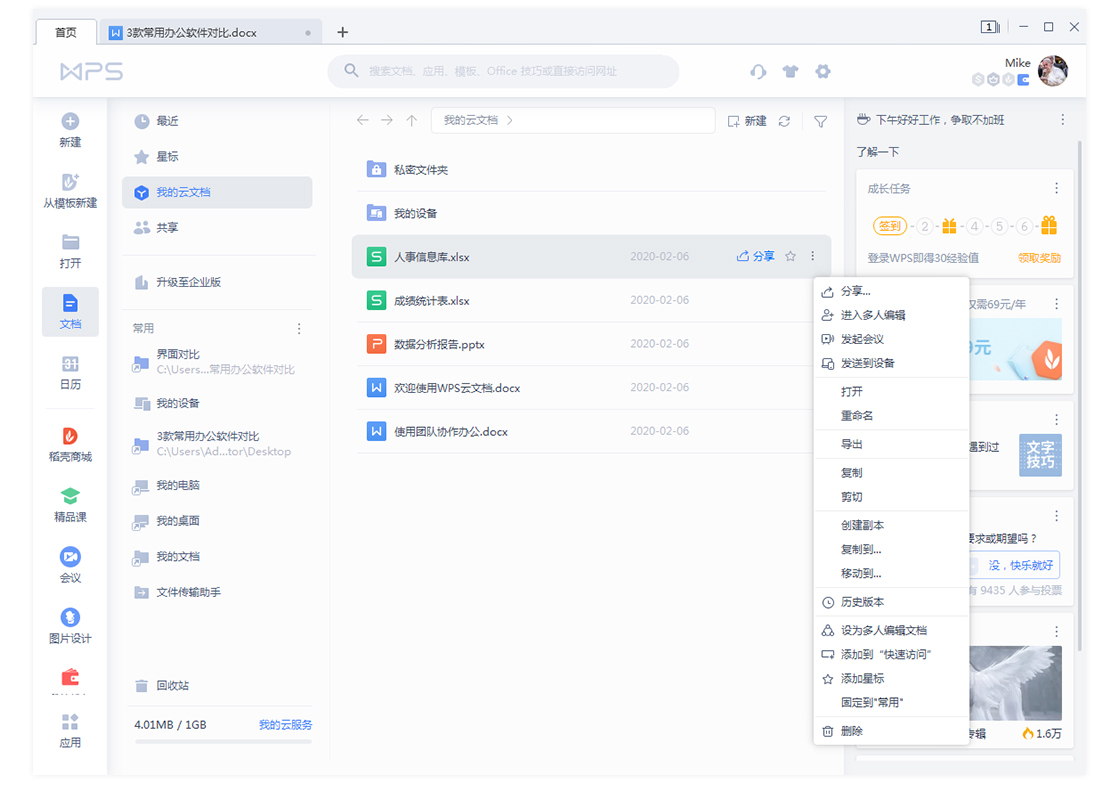Choose 重命名 in the context menu
The height and width of the screenshot is (790, 1120).
click(x=891, y=416)
